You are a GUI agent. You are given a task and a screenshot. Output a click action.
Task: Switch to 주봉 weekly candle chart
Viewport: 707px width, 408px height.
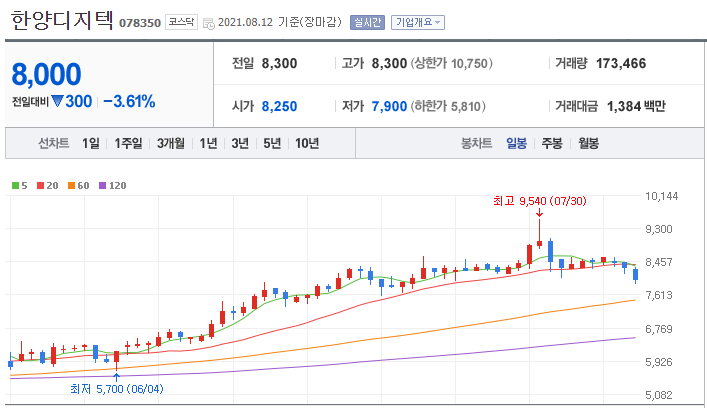[x=552, y=143]
